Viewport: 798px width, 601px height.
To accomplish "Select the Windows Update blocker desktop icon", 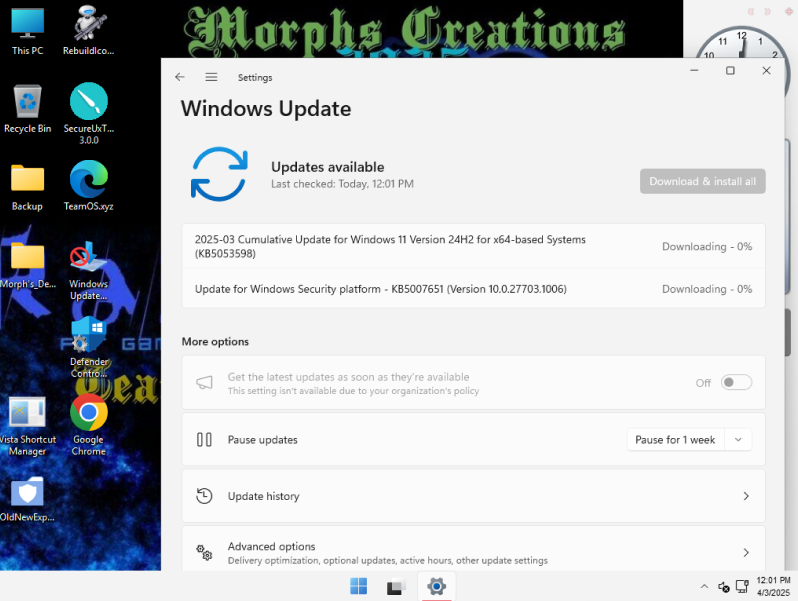I will click(89, 271).
